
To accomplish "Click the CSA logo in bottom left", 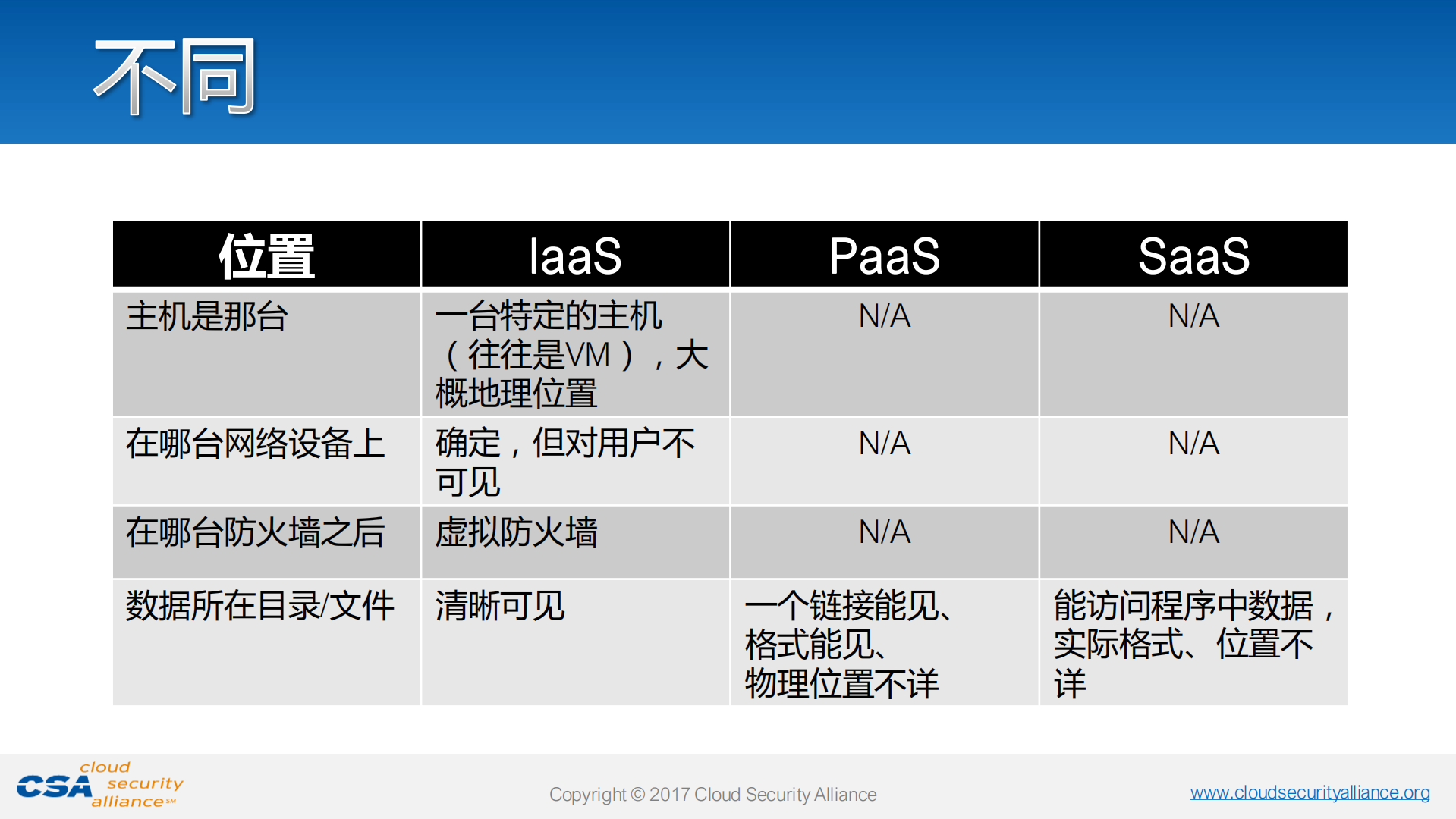I will (x=99, y=781).
